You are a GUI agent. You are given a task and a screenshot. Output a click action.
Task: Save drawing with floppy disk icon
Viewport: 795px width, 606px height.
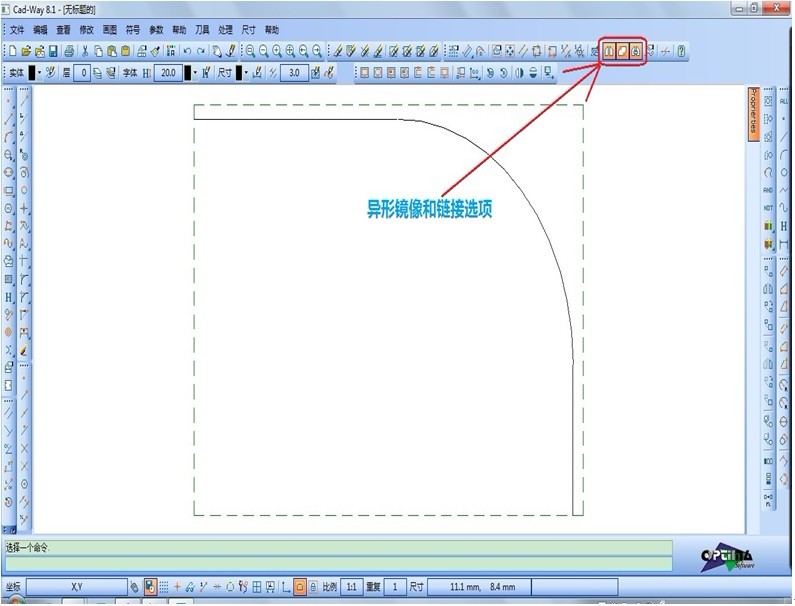pos(53,51)
